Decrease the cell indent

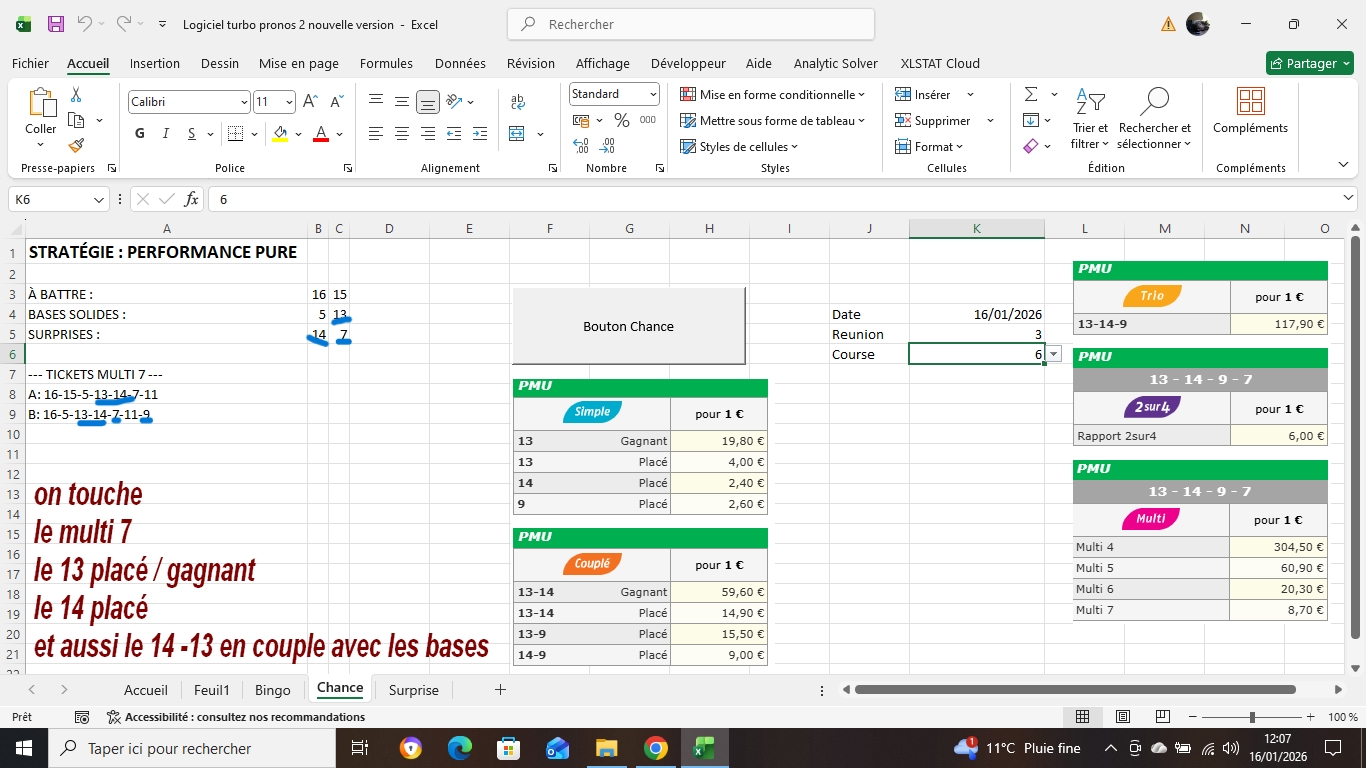[454, 134]
